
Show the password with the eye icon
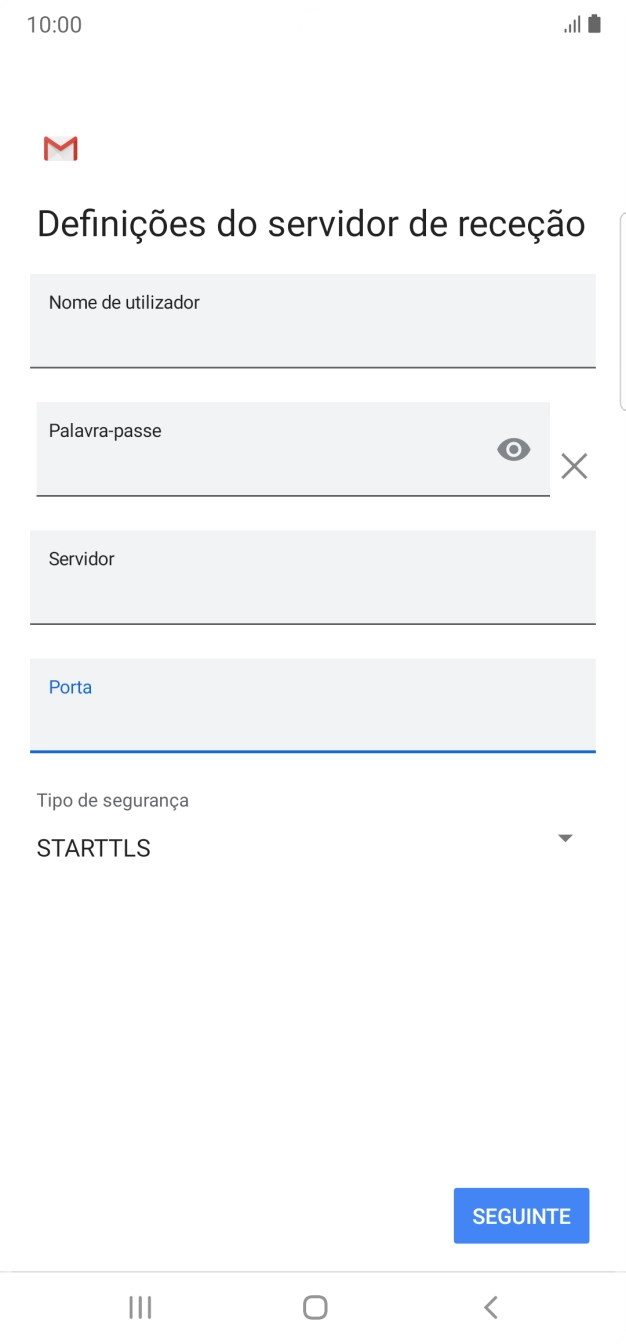pyautogui.click(x=513, y=449)
